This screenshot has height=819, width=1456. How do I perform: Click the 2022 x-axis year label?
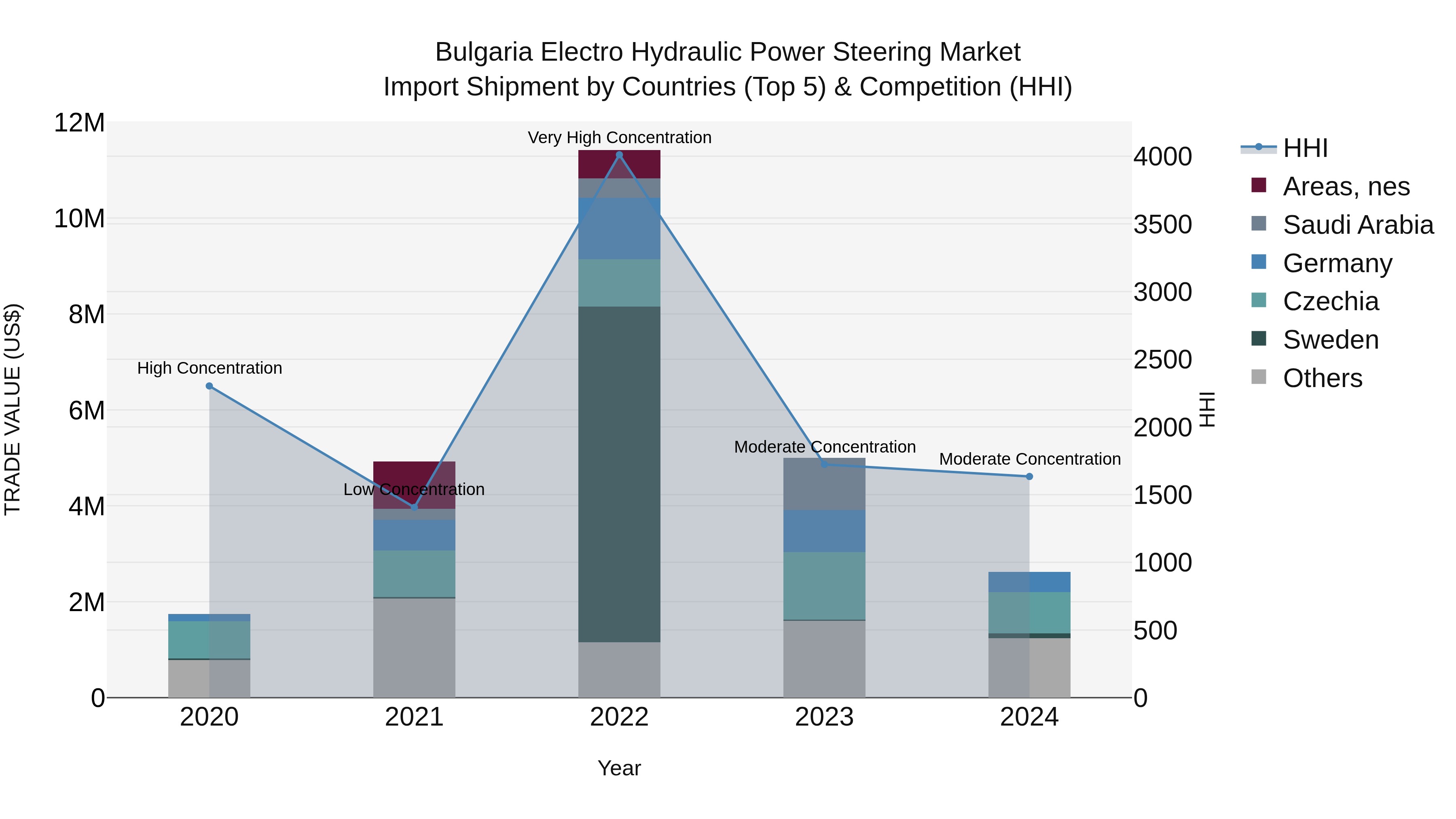tap(619, 717)
